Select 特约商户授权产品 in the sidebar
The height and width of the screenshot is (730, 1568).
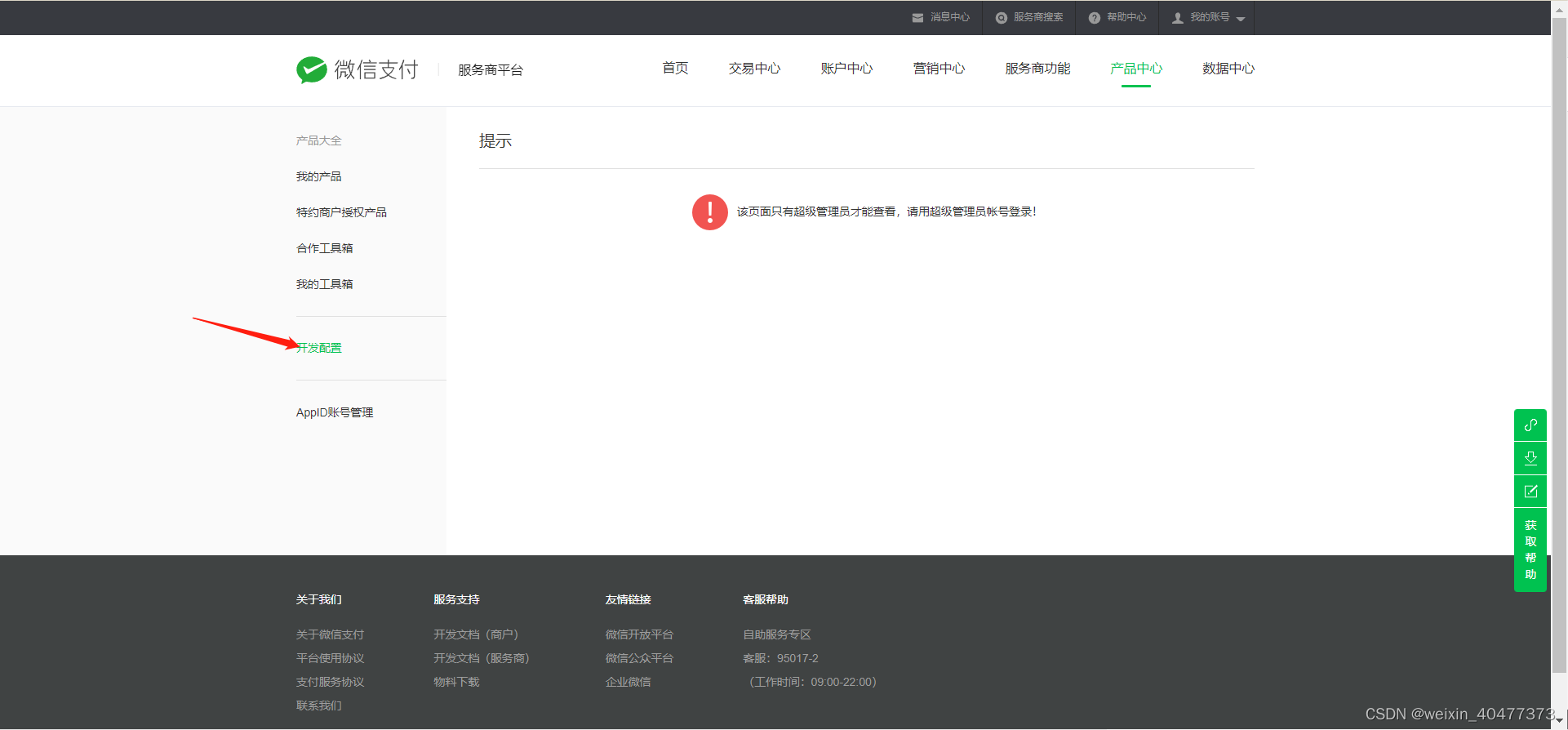(x=341, y=212)
